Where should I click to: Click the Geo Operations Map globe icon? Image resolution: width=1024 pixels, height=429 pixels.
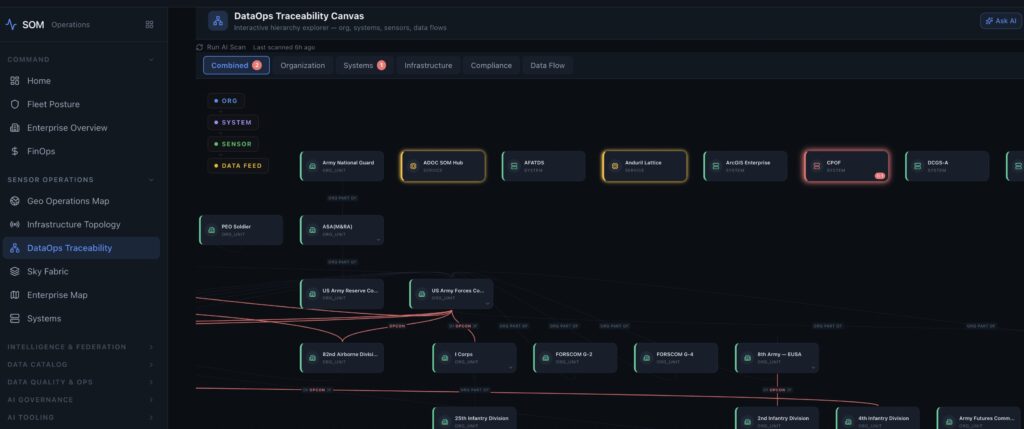(14, 201)
